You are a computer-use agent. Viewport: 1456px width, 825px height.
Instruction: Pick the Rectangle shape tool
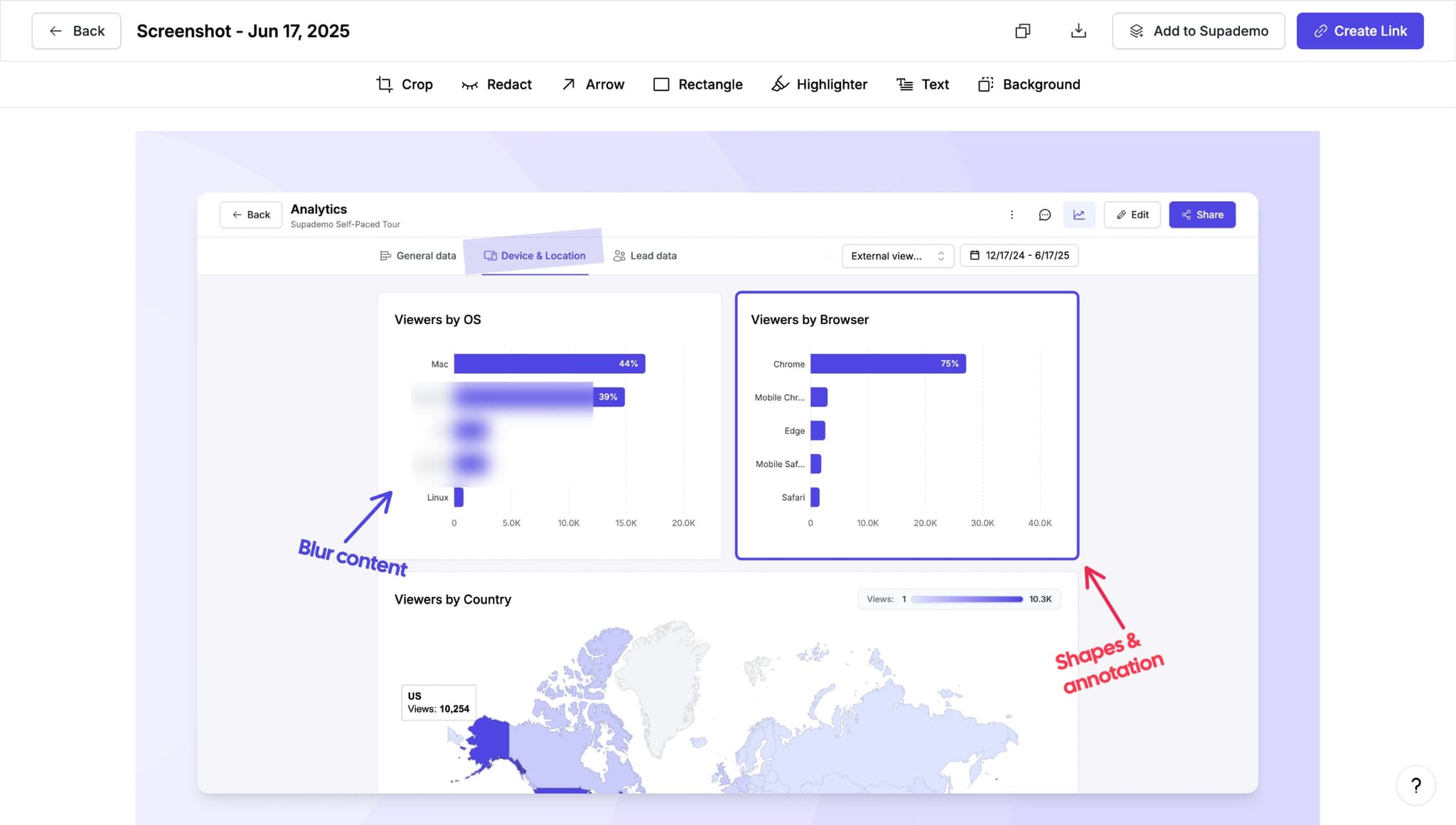pyautogui.click(x=697, y=85)
